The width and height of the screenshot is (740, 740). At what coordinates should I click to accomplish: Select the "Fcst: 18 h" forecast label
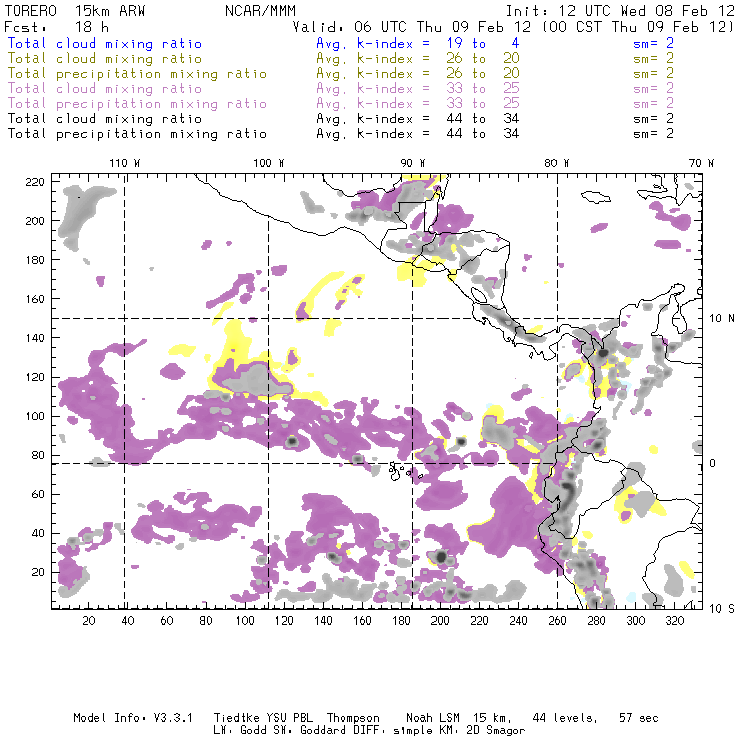pyautogui.click(x=56, y=27)
